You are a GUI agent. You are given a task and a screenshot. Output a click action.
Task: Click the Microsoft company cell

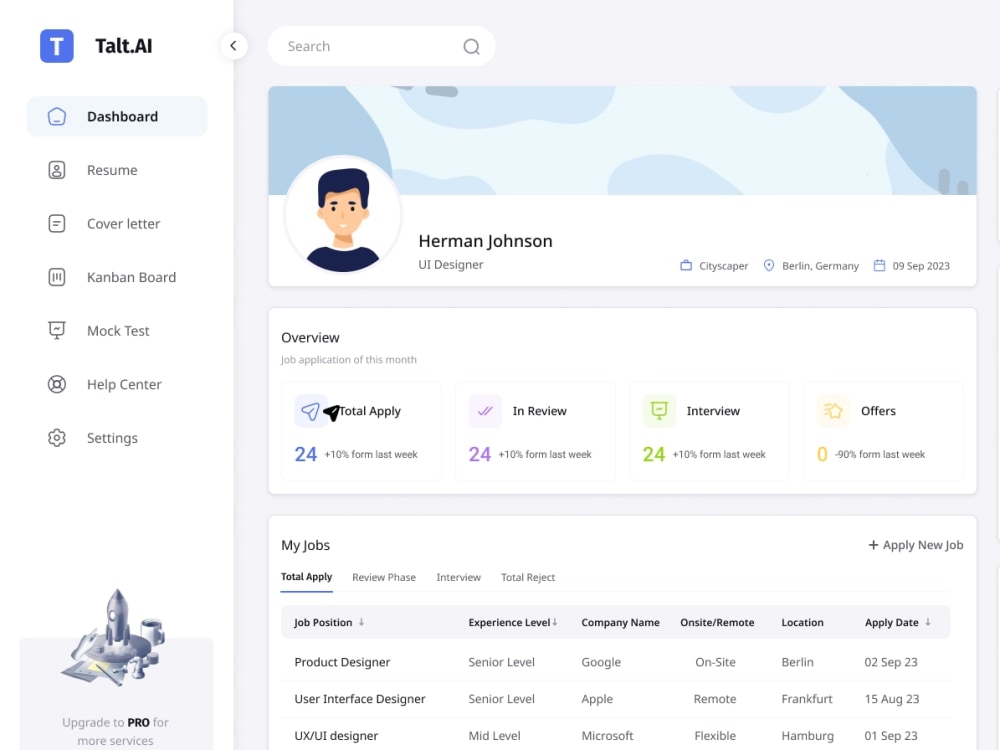pyautogui.click(x=607, y=735)
